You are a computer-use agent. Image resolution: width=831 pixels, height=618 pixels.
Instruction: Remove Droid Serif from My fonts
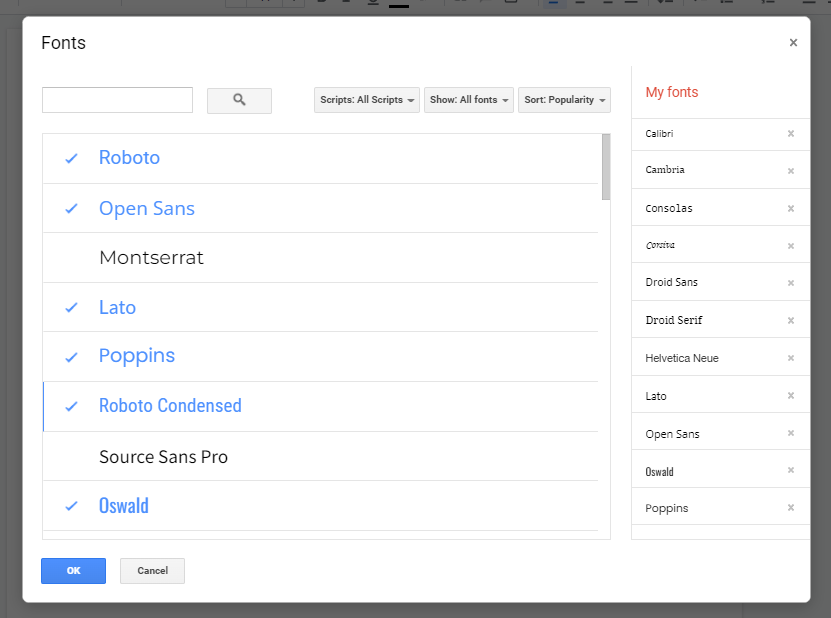pyautogui.click(x=790, y=320)
